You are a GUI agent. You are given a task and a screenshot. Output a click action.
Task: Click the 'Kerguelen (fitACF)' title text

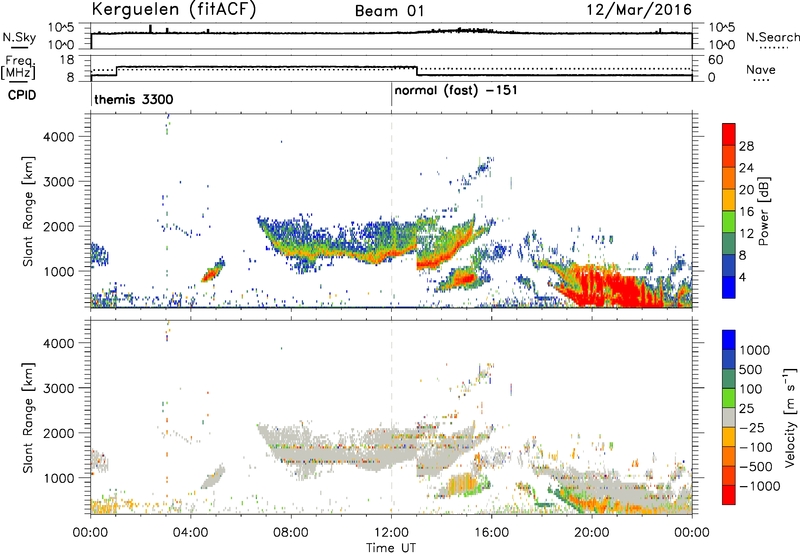pos(173,10)
